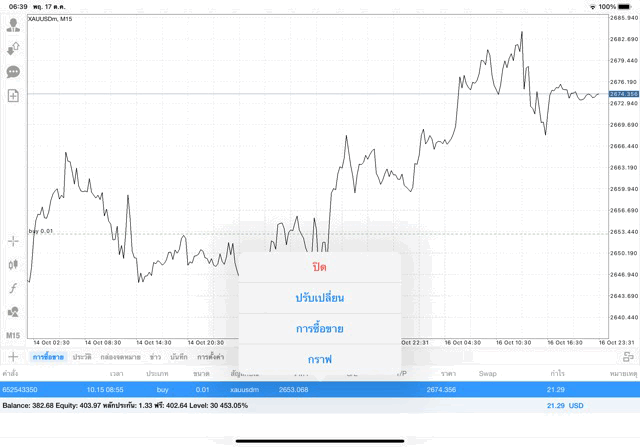Choose ปรับเปลี่ยน (modify) in the popup

pyautogui.click(x=319, y=298)
